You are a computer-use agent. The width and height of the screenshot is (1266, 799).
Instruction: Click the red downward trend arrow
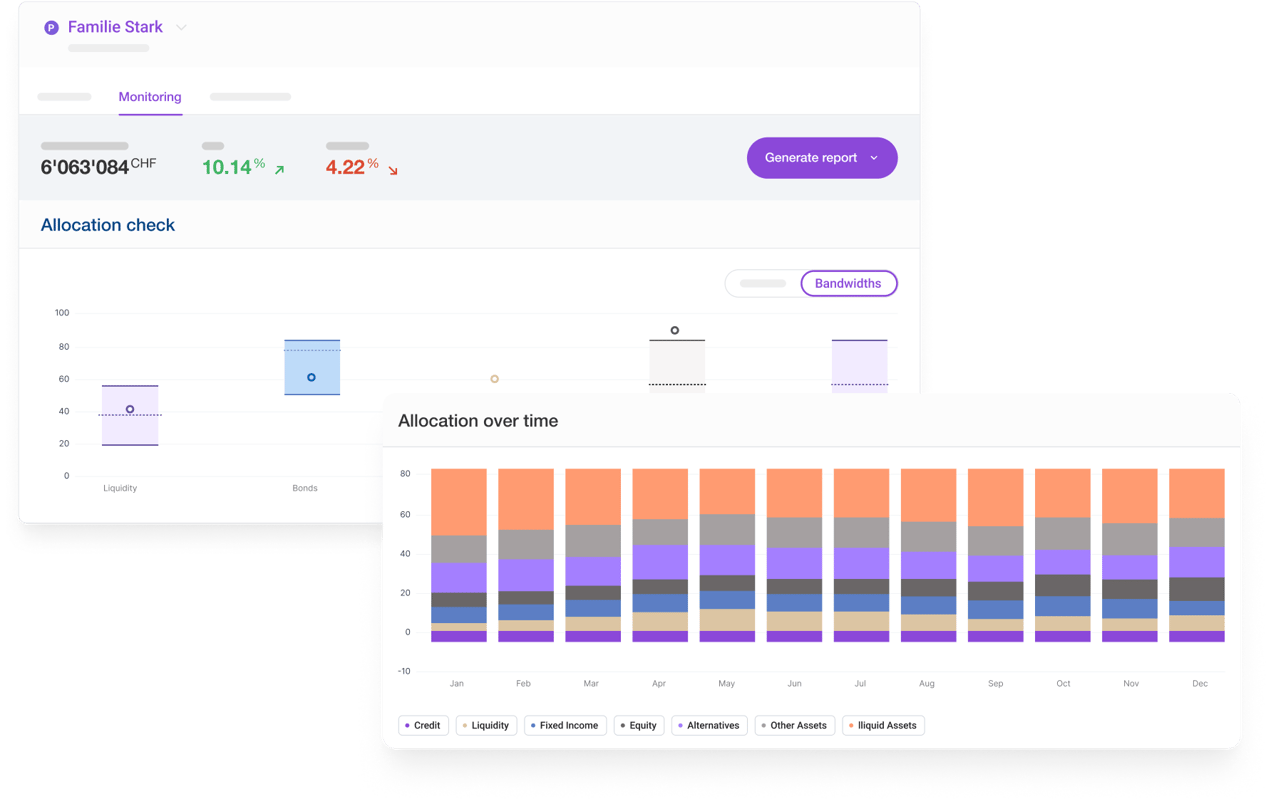click(393, 171)
